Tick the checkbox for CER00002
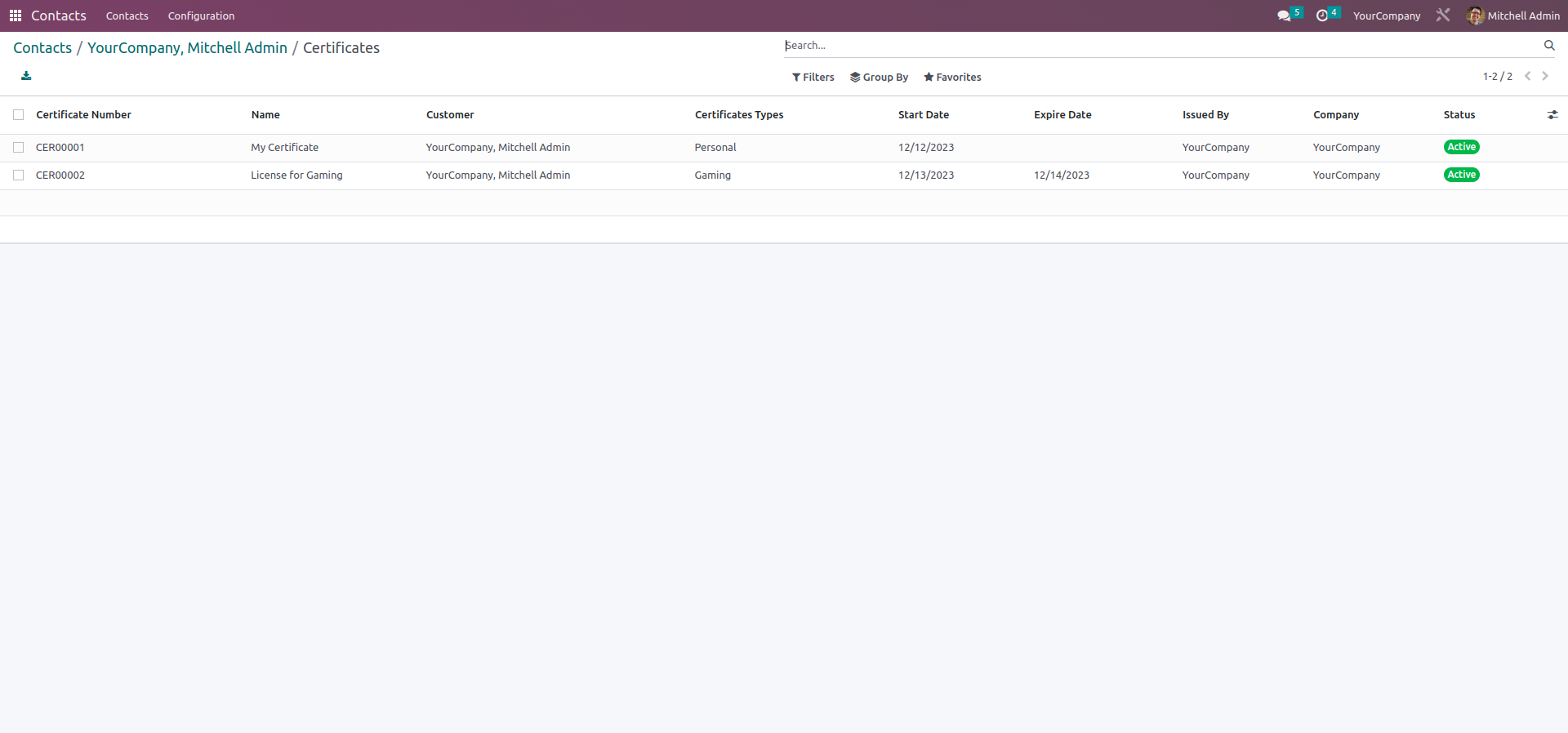1568x733 pixels. click(19, 175)
